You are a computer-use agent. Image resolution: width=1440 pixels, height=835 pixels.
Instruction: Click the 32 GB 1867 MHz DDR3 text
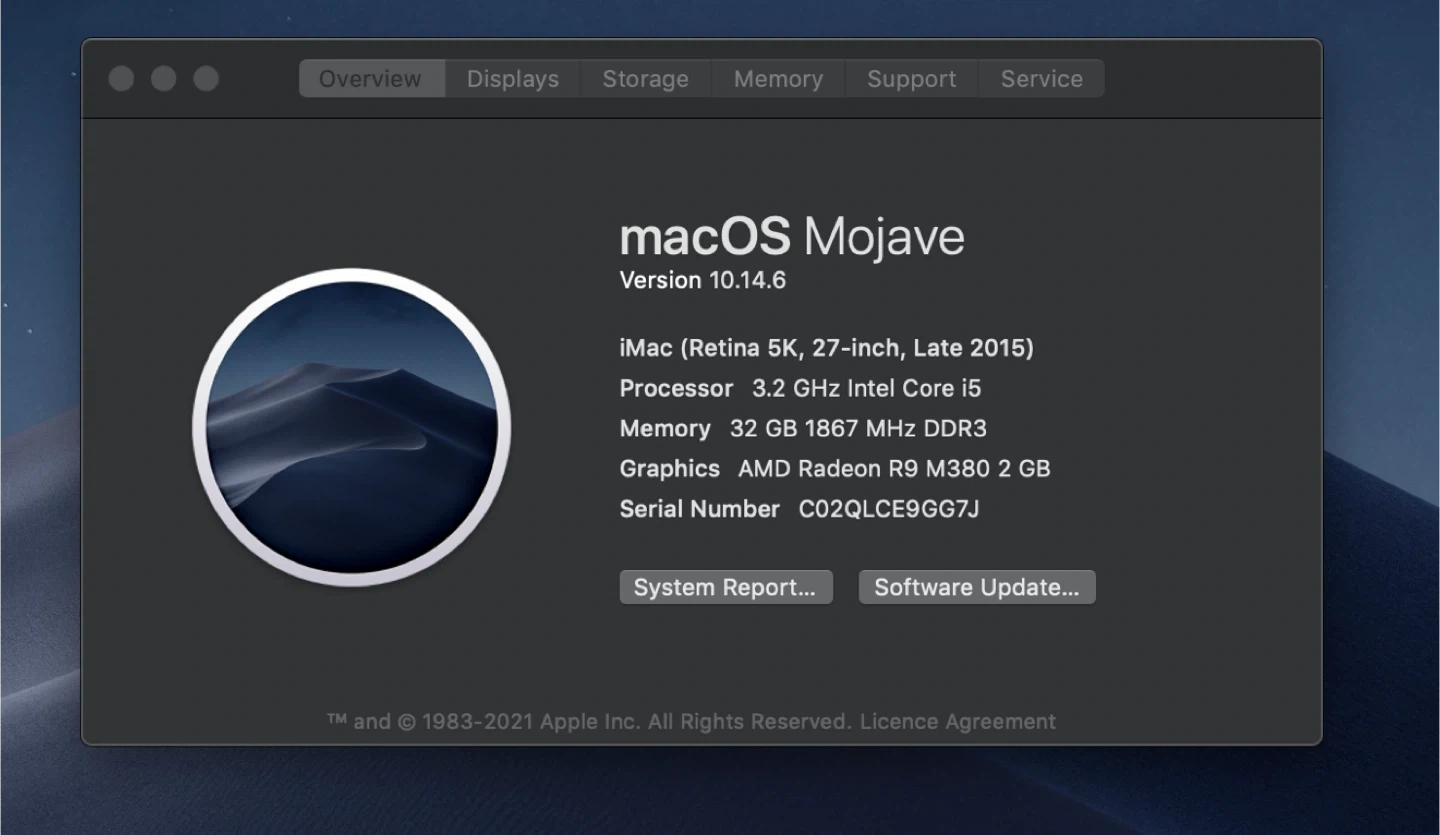[858, 428]
